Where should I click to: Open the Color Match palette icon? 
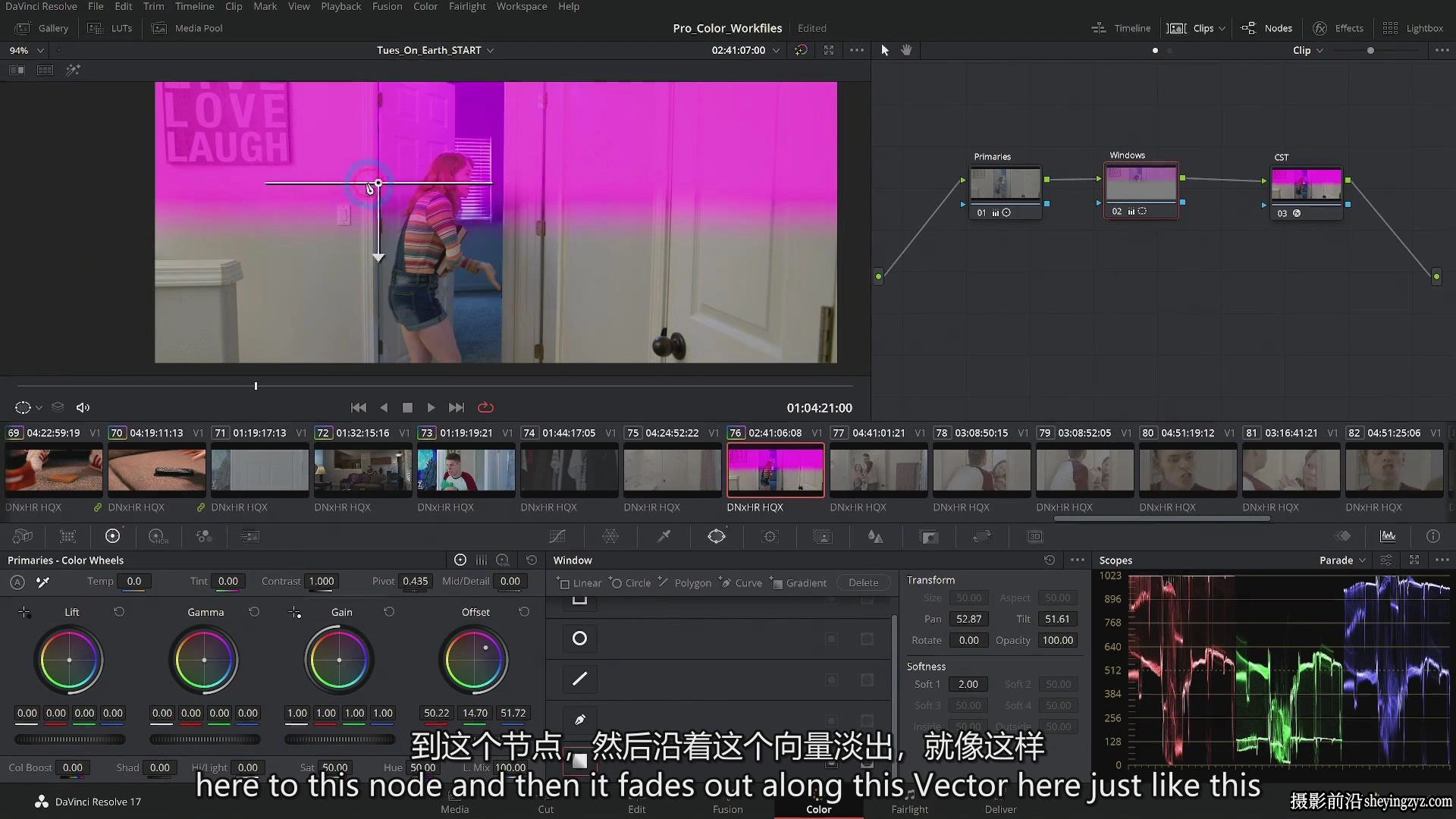(x=67, y=536)
